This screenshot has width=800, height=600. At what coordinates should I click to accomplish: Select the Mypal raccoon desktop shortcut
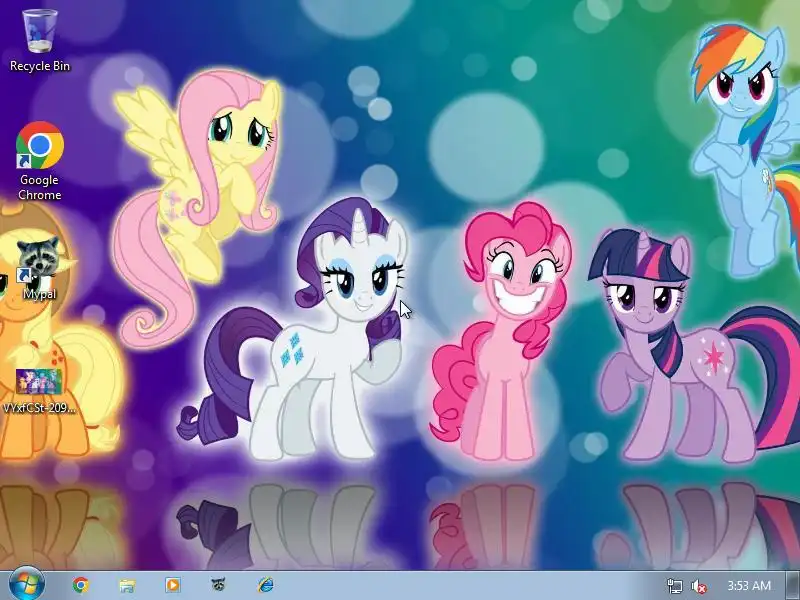39,268
